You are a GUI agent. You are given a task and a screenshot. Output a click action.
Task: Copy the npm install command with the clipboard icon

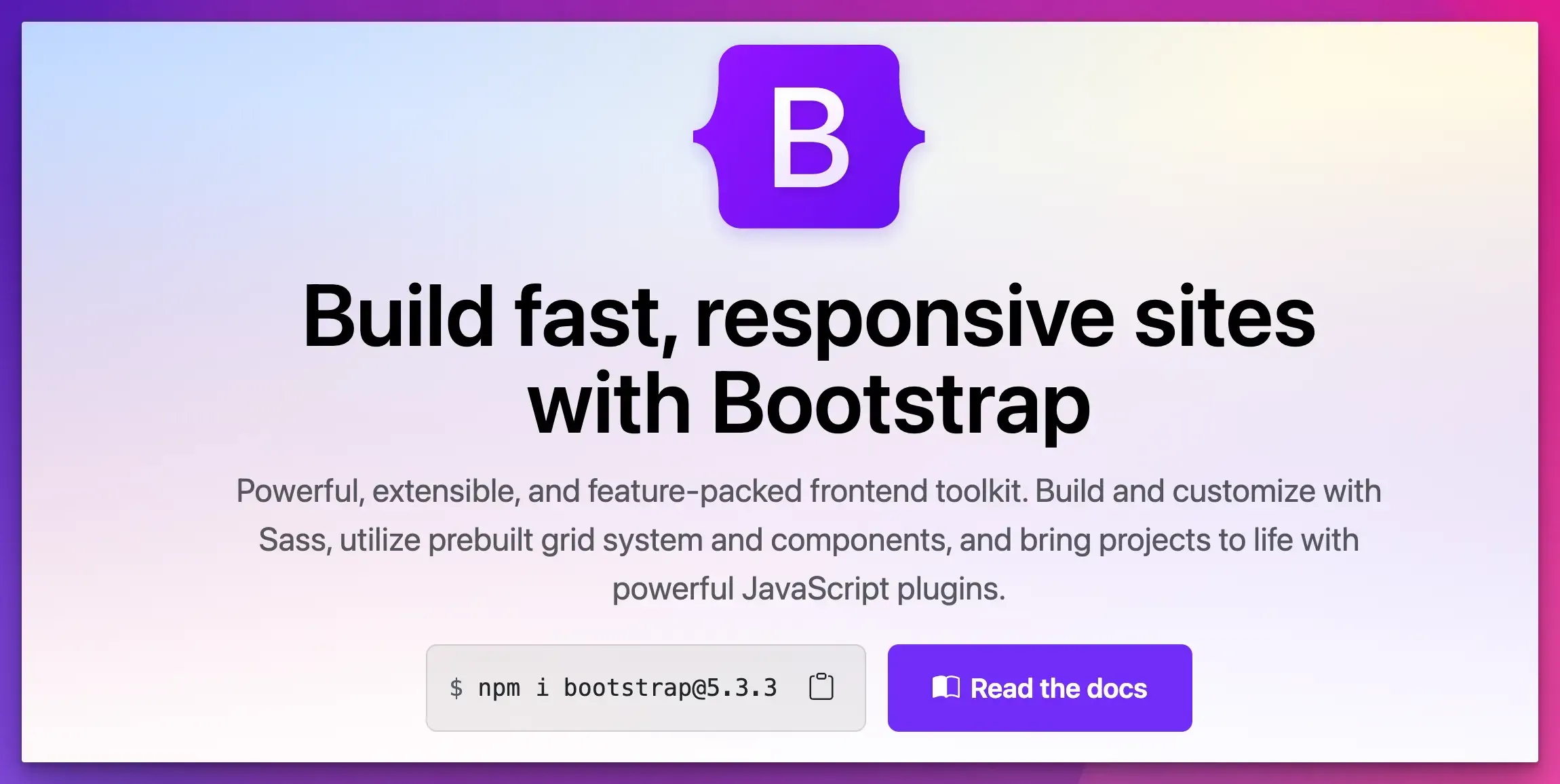pos(821,686)
